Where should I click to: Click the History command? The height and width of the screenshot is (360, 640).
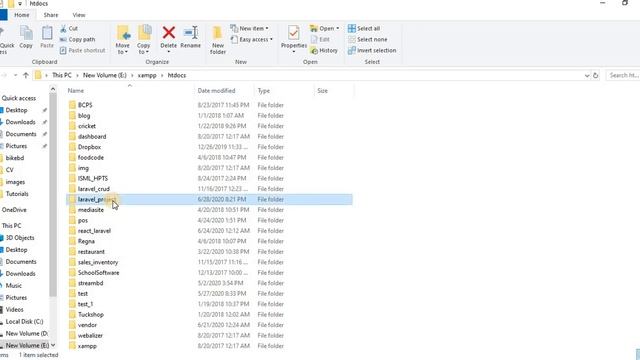coord(324,50)
